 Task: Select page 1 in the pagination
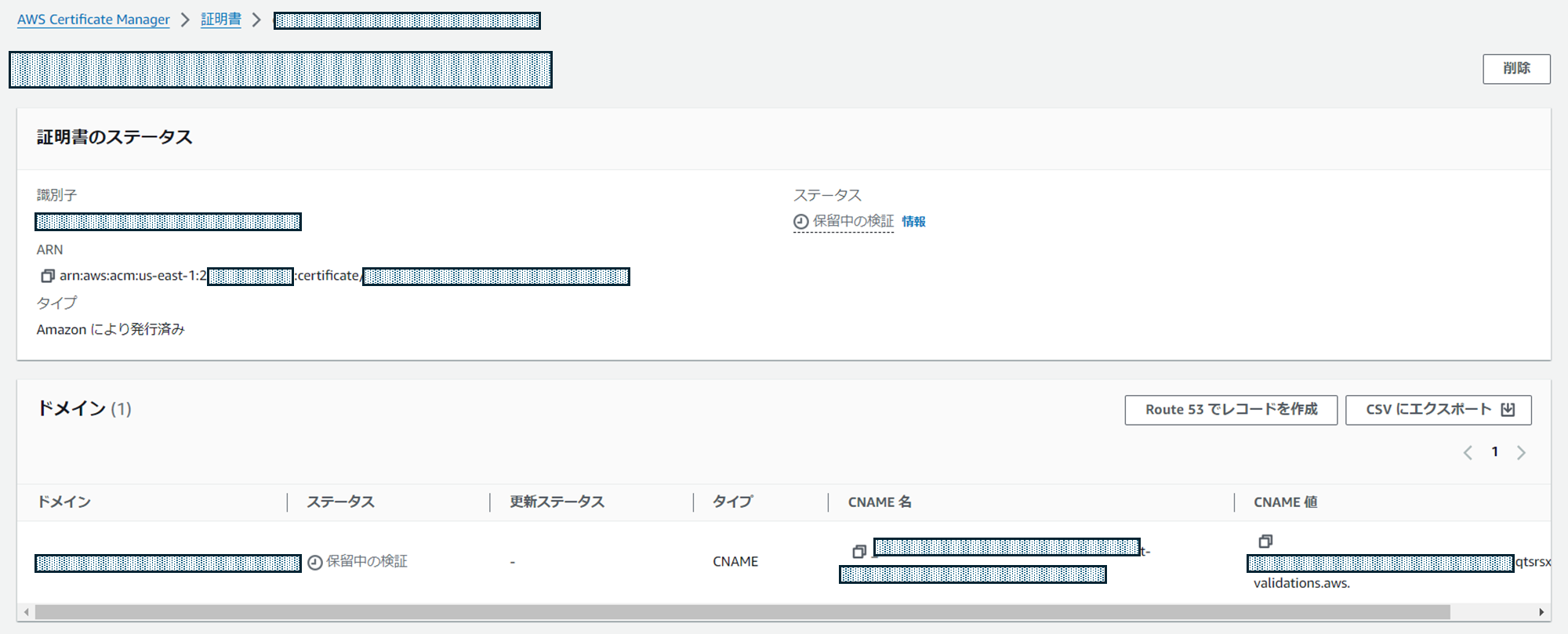[1494, 452]
